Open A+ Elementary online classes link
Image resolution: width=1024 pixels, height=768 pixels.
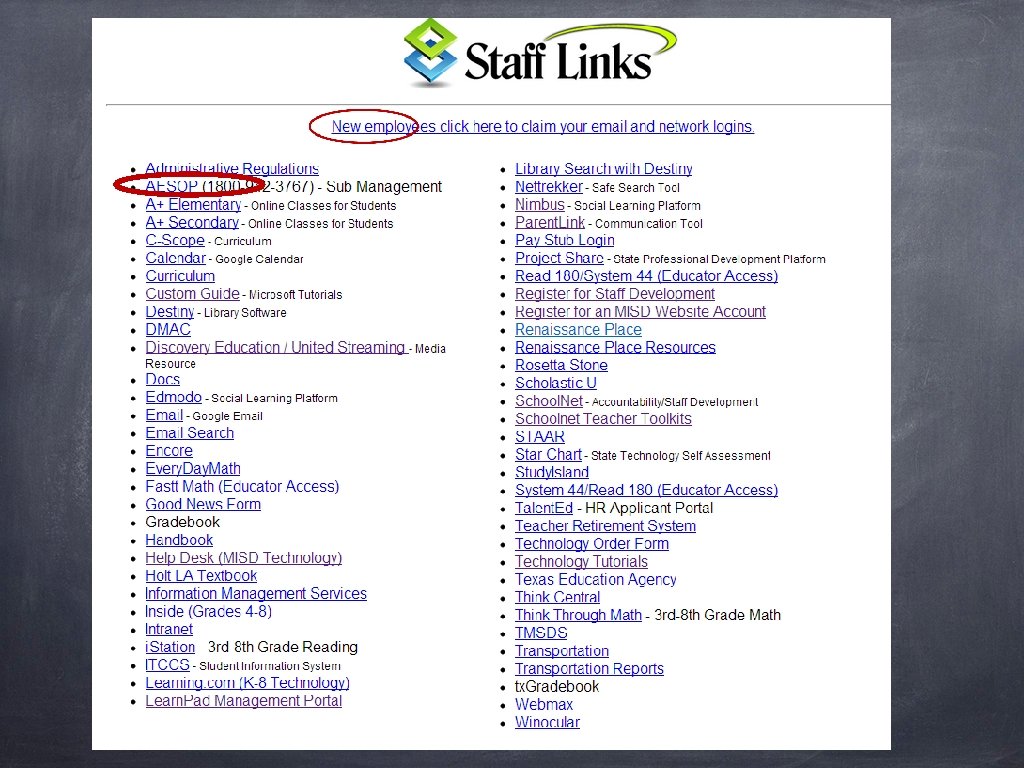pos(193,204)
